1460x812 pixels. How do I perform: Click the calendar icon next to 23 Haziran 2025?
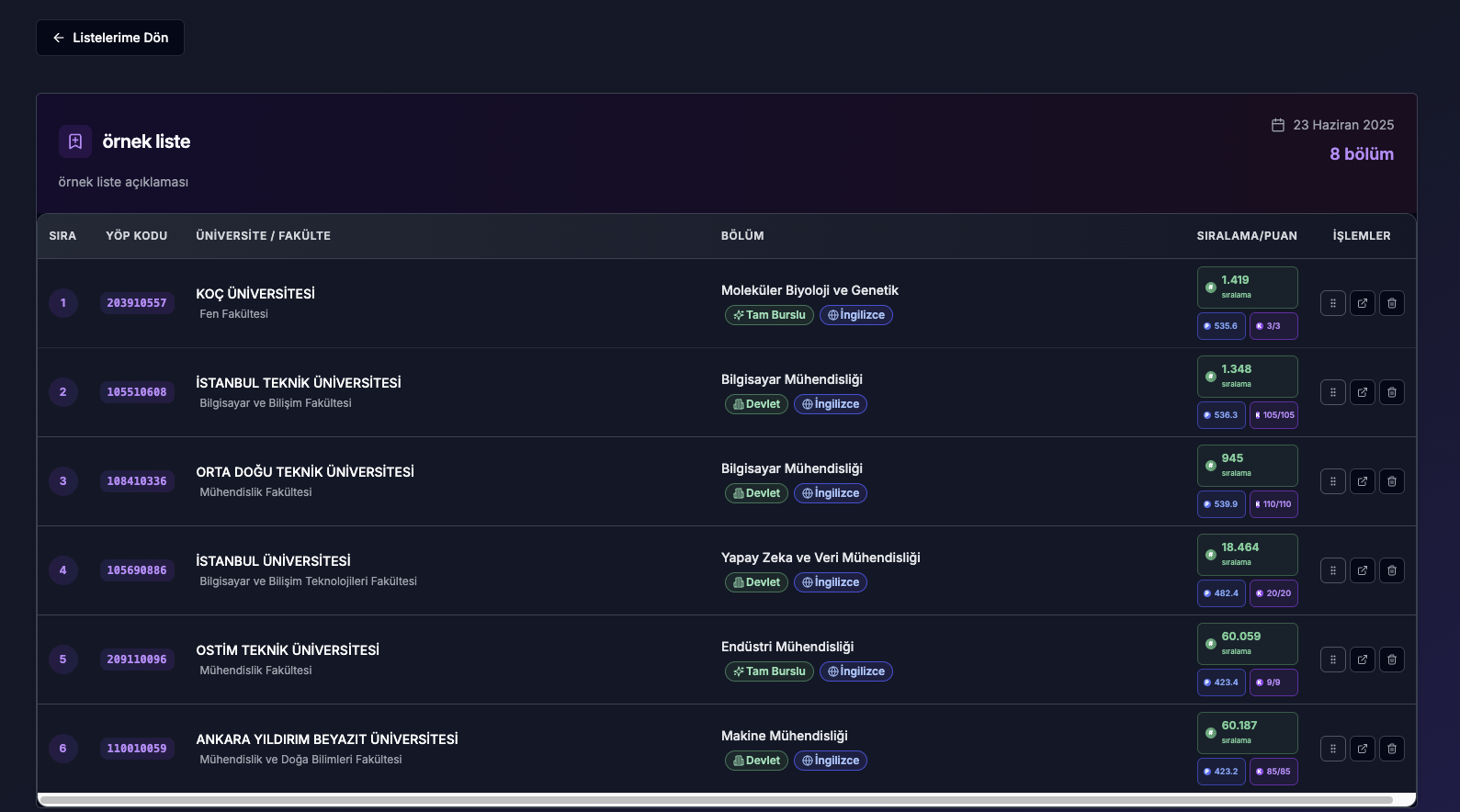point(1277,125)
